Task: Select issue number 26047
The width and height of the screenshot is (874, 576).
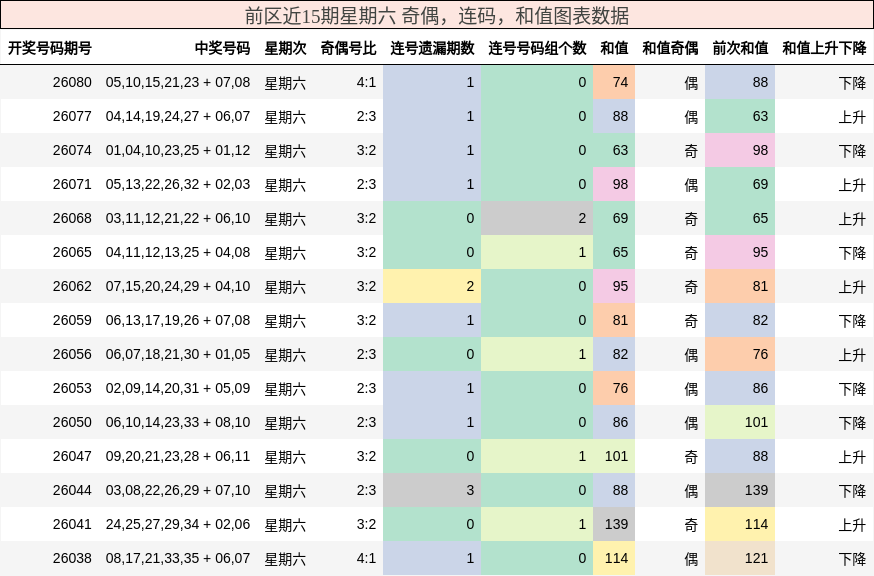Action: coord(72,457)
